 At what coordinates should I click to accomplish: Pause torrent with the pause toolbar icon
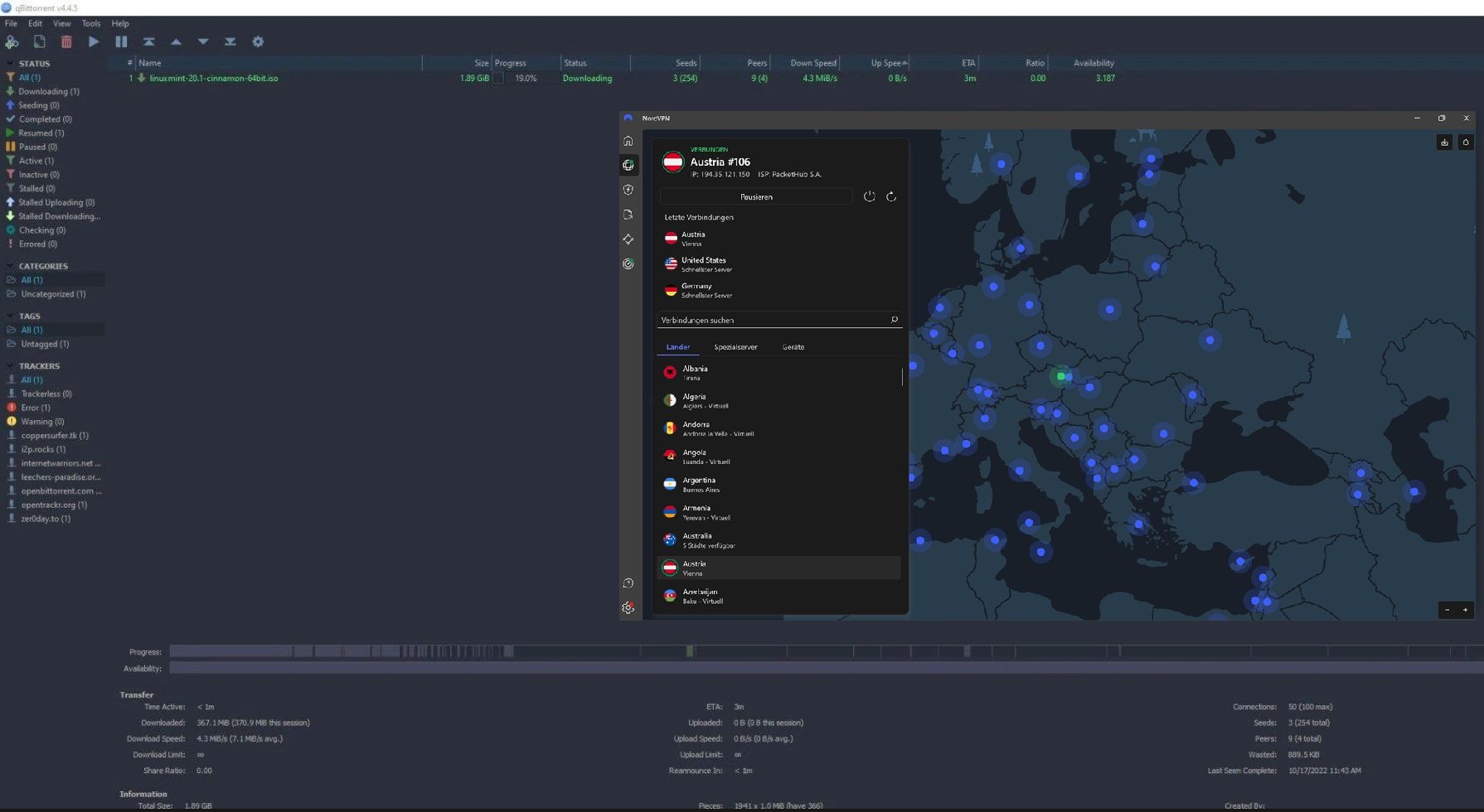click(x=121, y=41)
